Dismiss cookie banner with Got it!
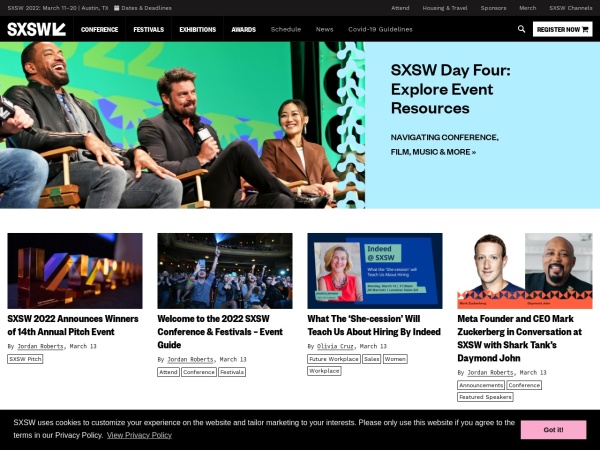Viewport: 600px width, 450px height. pyautogui.click(x=553, y=430)
